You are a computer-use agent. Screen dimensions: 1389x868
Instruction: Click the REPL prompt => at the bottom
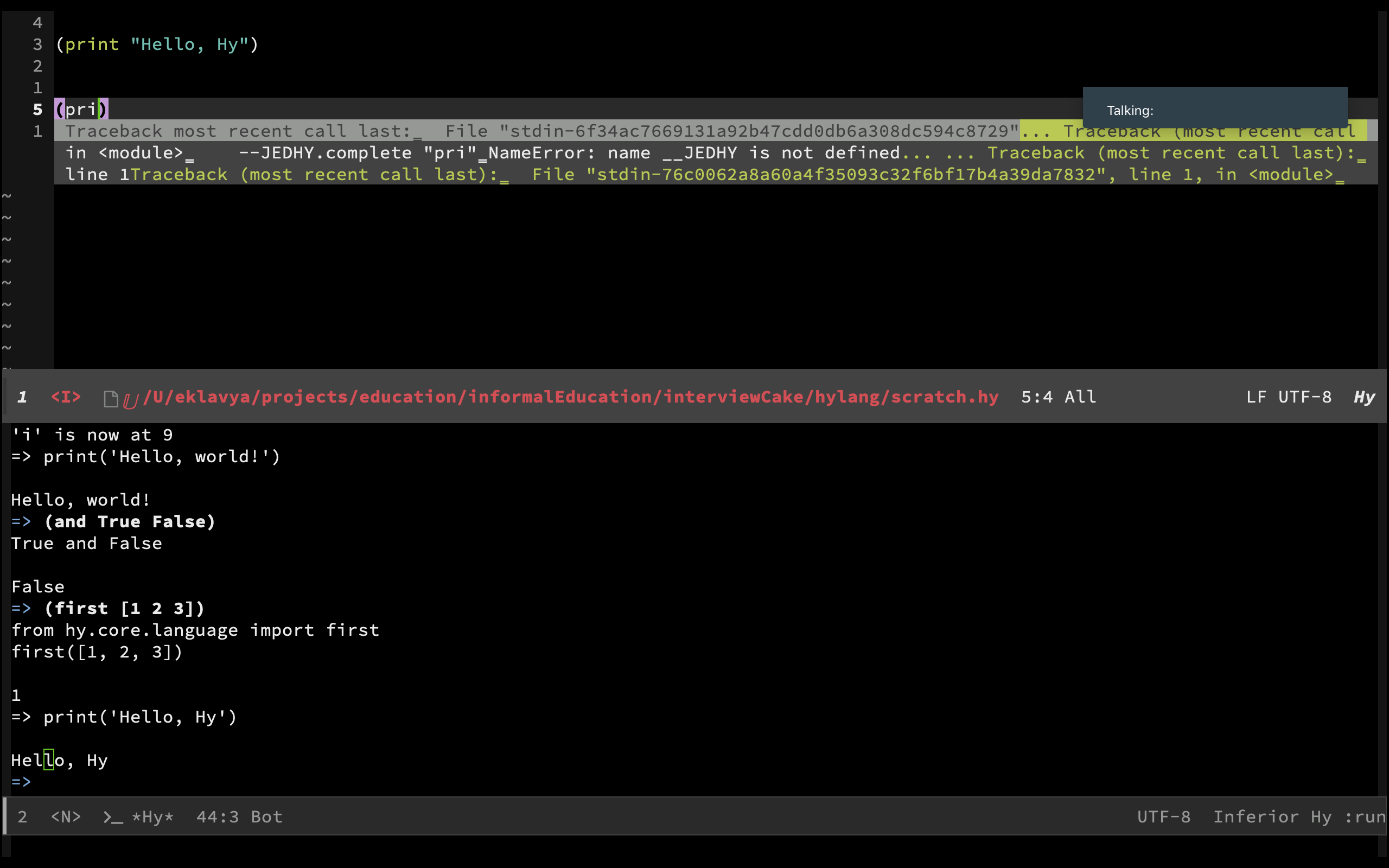point(22,781)
